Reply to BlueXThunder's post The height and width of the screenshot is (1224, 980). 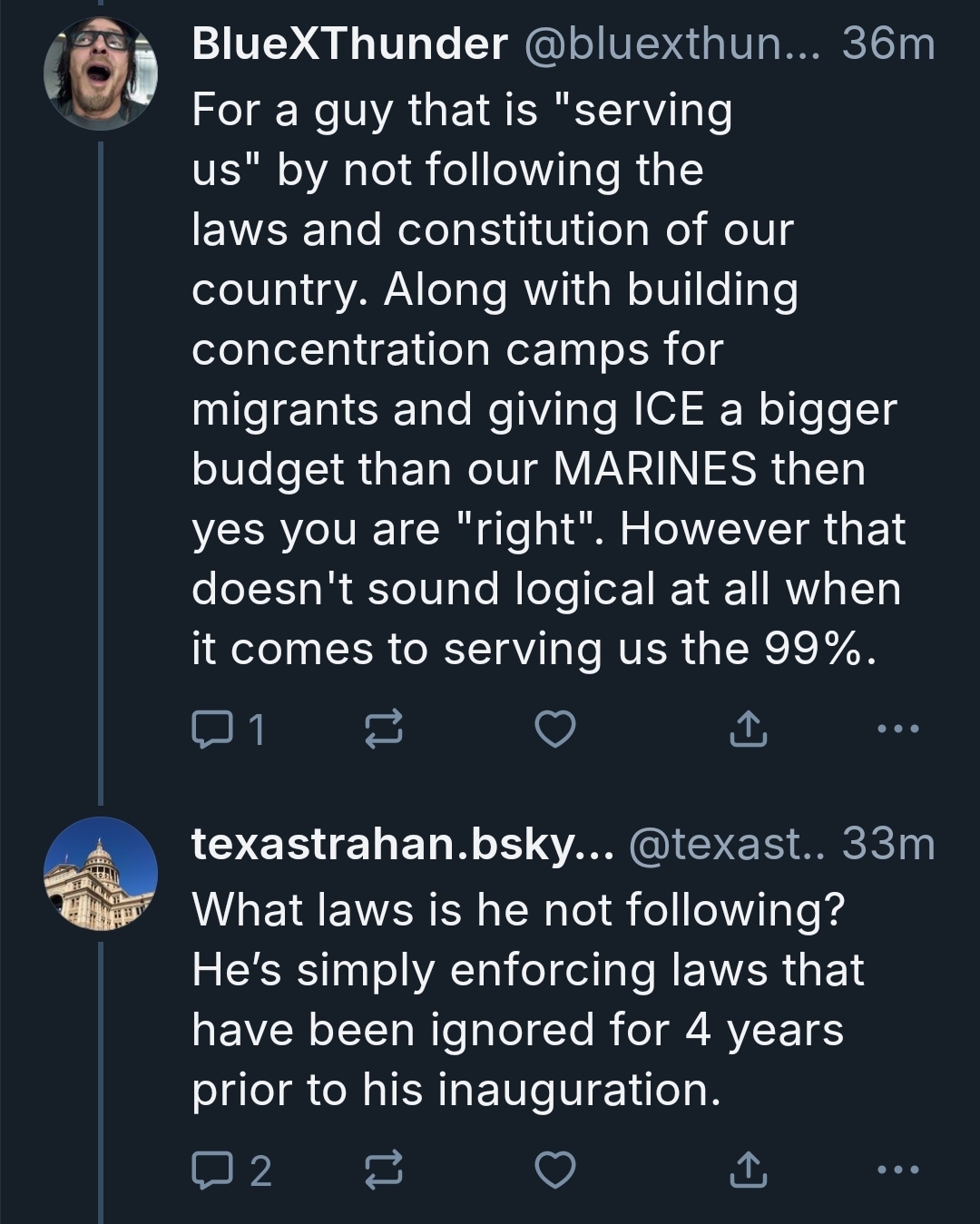[x=212, y=729]
